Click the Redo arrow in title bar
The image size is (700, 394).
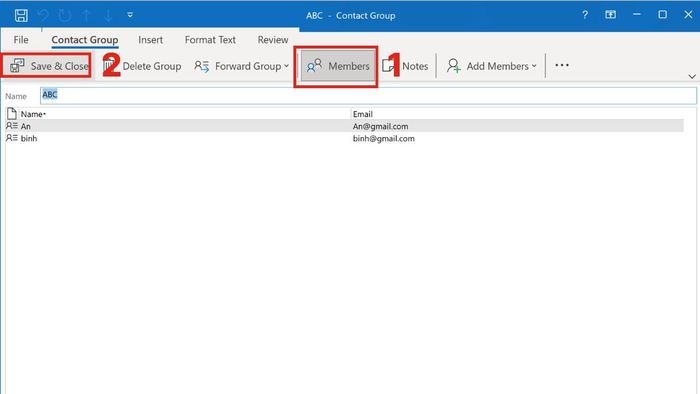tap(65, 16)
